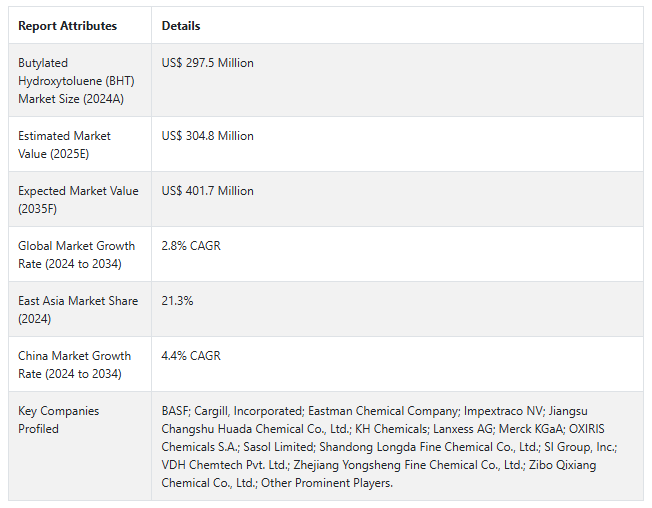The image size is (652, 508).
Task: Select the Estimated Market Value (2025E) cell
Action: pyautogui.click(x=64, y=144)
